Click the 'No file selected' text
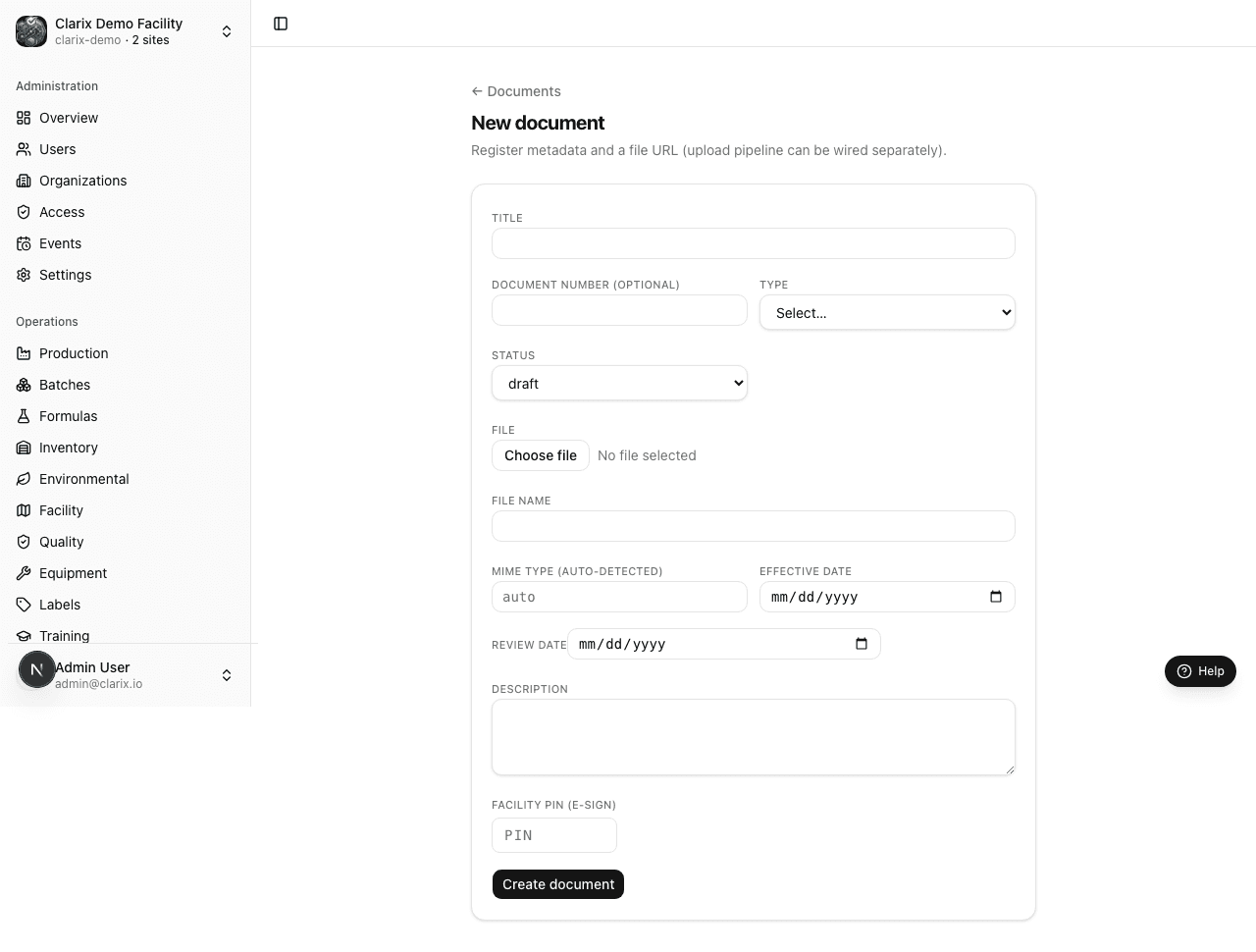This screenshot has height=952, width=1256. [x=647, y=455]
